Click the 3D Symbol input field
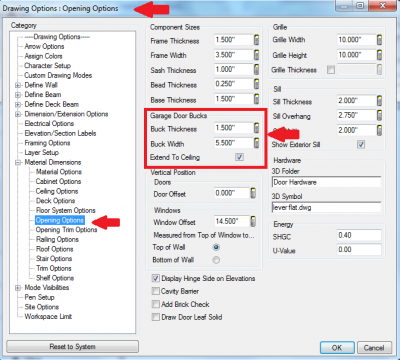Viewport: 400px width, 360px height. coord(326,207)
